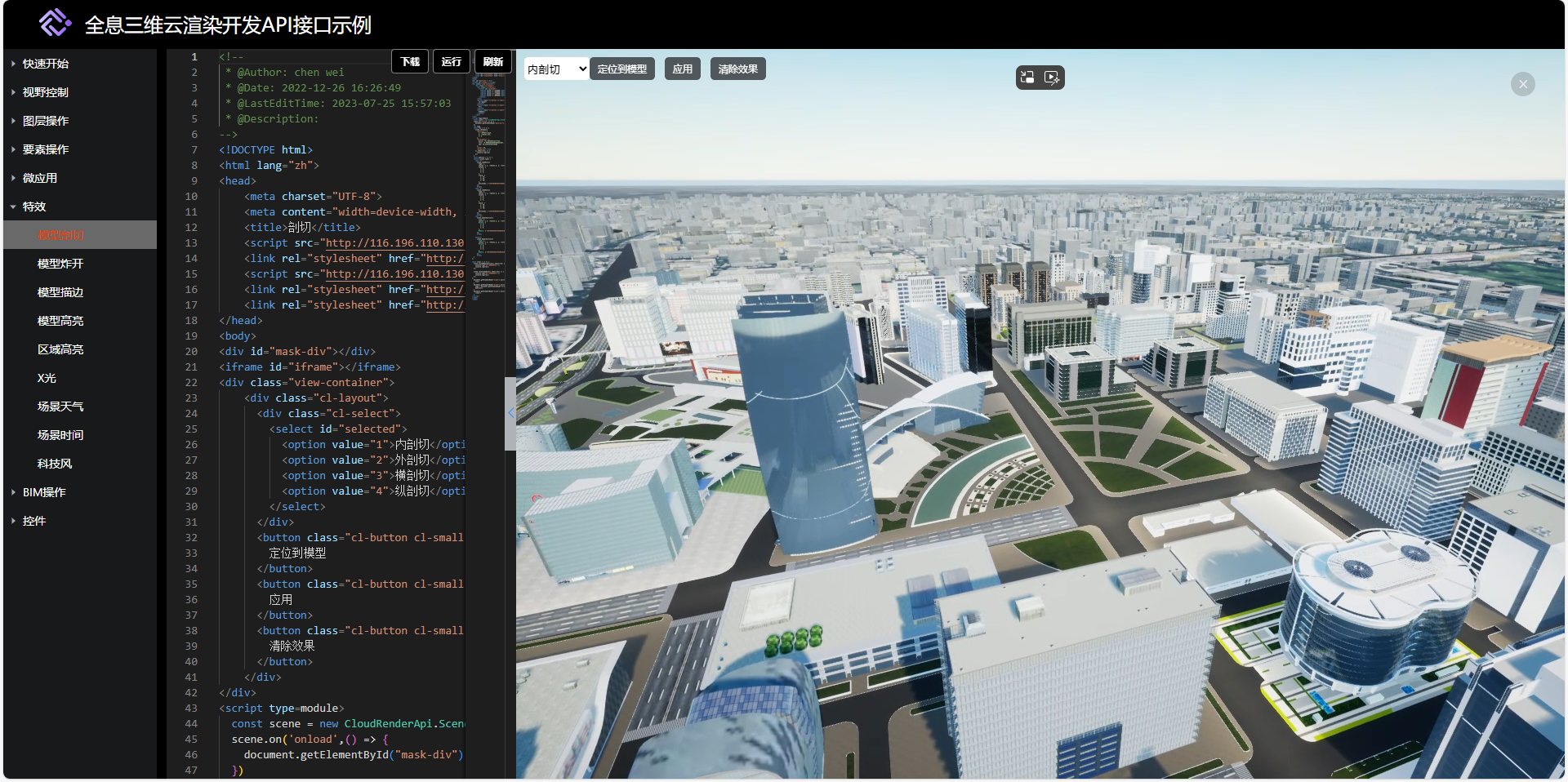
Task: Click the purple logo in the header
Action: click(55, 23)
